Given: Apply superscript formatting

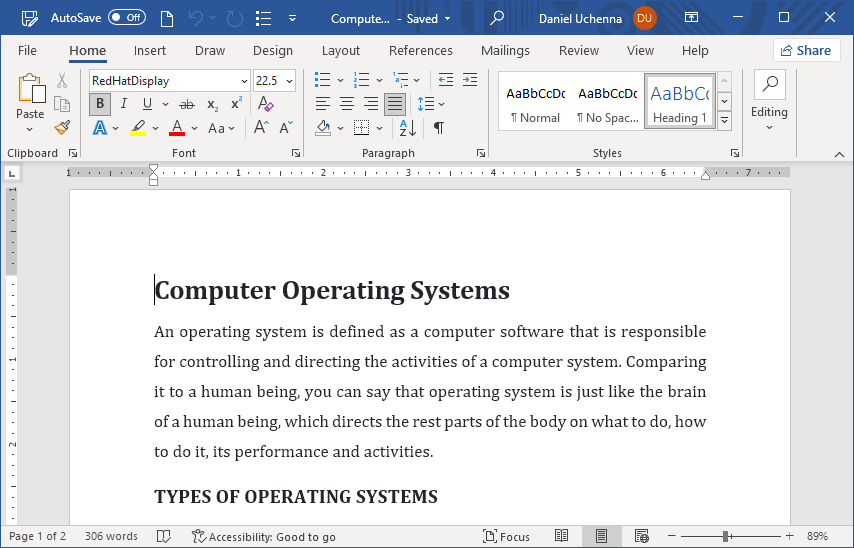Looking at the screenshot, I should (237, 104).
